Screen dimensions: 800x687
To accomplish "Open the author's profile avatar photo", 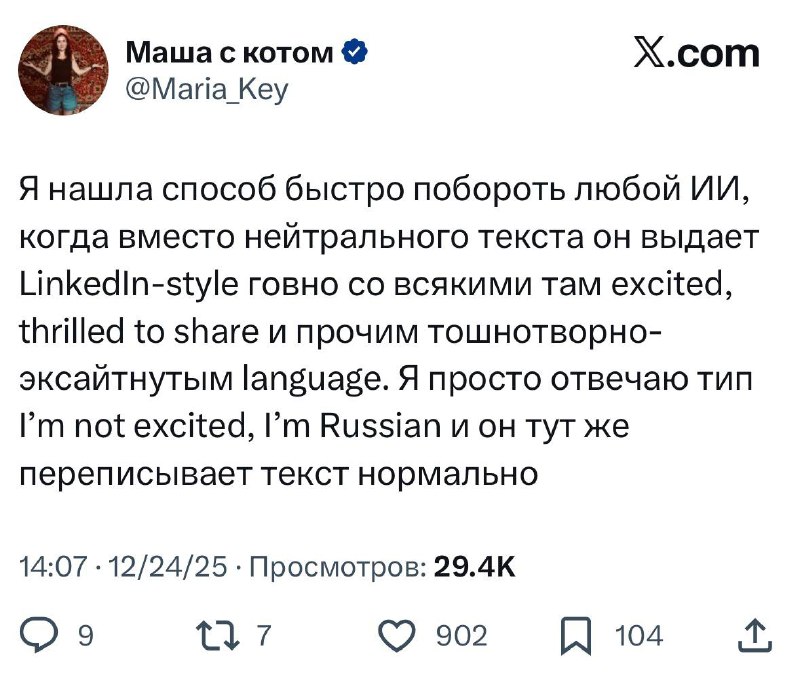I will (62, 69).
